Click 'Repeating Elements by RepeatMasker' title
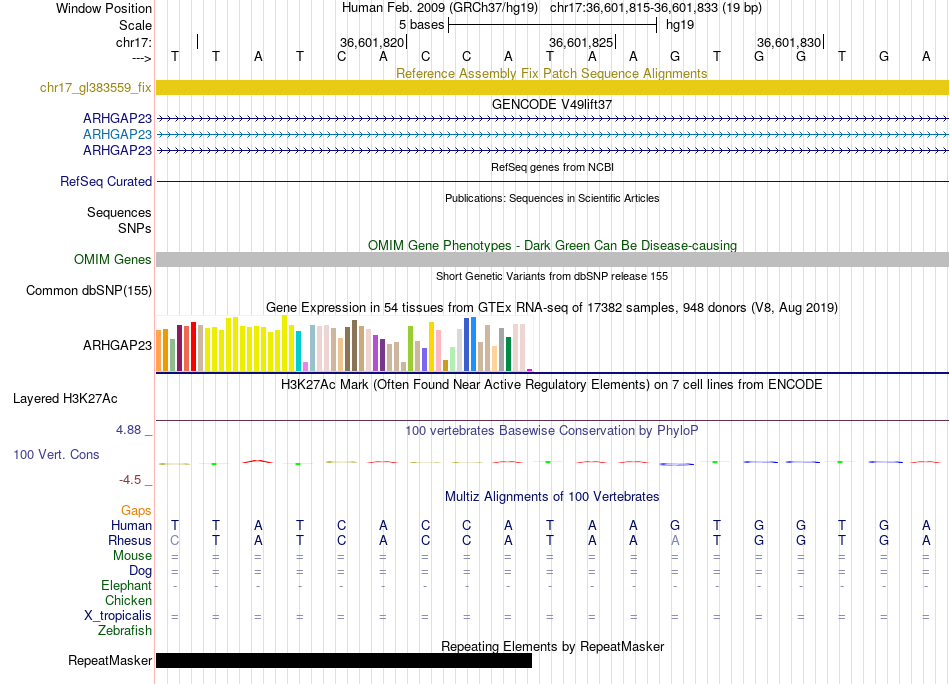Viewport: 950px width, 684px height. coord(552,646)
